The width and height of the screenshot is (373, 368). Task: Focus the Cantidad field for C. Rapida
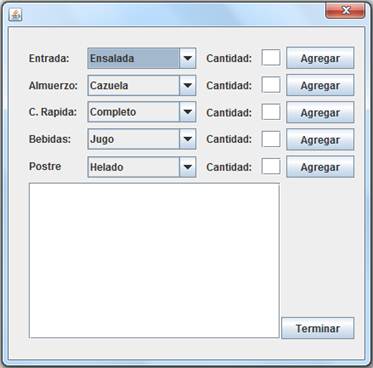tap(271, 112)
